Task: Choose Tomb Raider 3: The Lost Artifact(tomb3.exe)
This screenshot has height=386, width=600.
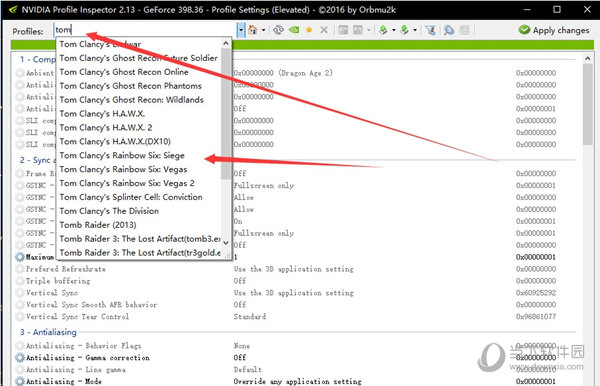Action: (x=140, y=239)
